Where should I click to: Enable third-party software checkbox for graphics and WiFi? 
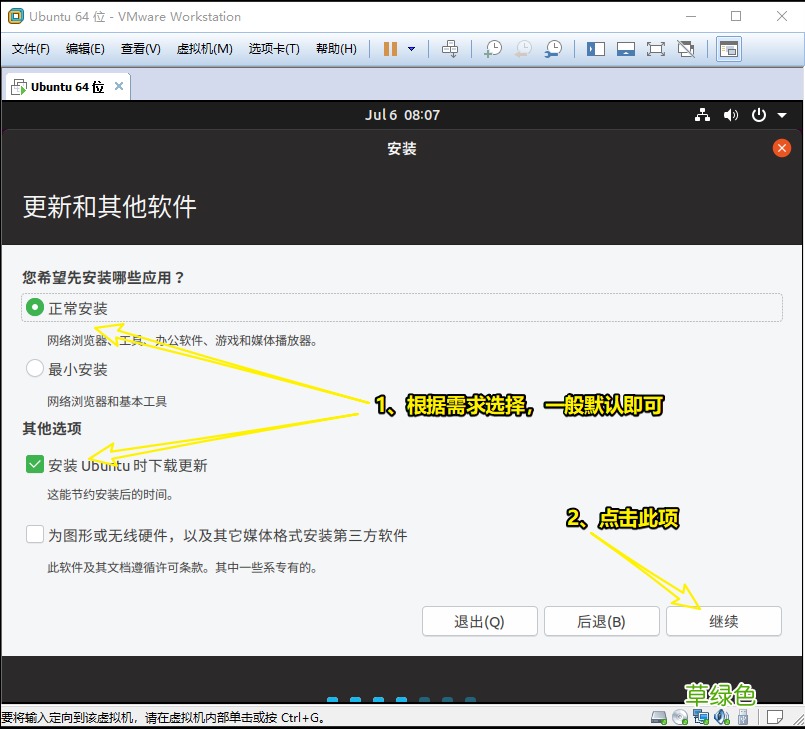point(35,534)
